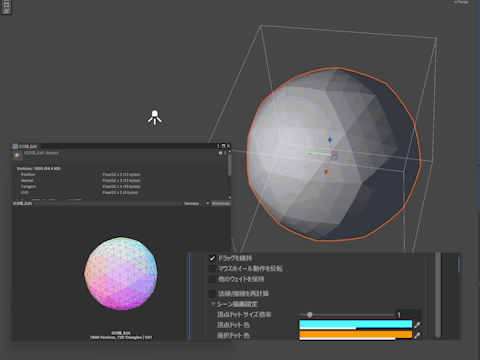This screenshot has width=480, height=360.
Task: Click the 頂点ドット サイズ倍率 slider handle
Action: coord(310,314)
